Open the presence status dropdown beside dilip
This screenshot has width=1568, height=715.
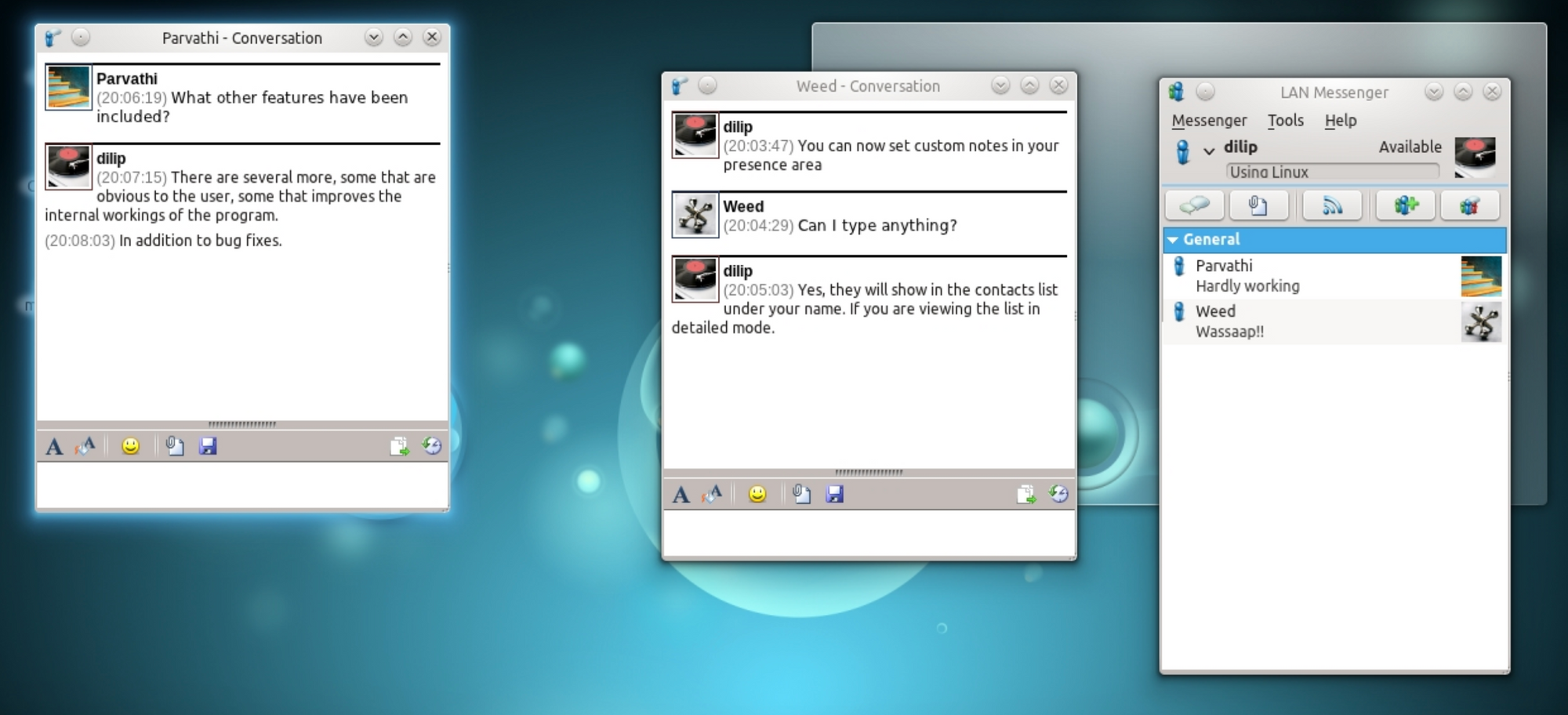coord(1209,150)
